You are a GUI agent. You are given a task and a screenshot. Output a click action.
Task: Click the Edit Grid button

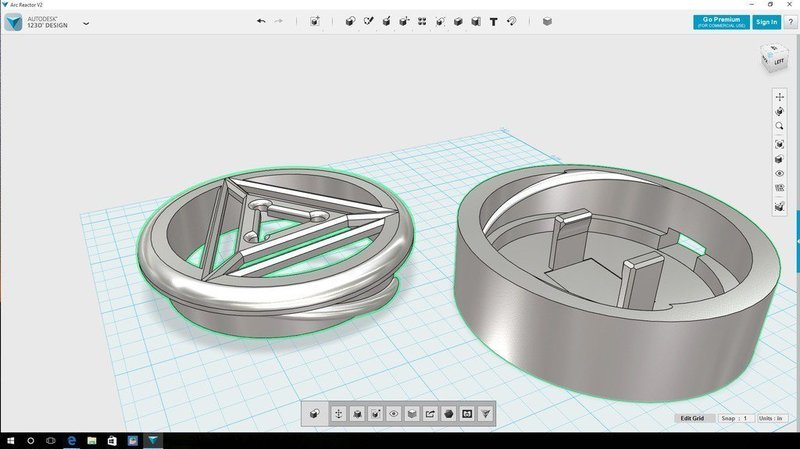tap(692, 418)
